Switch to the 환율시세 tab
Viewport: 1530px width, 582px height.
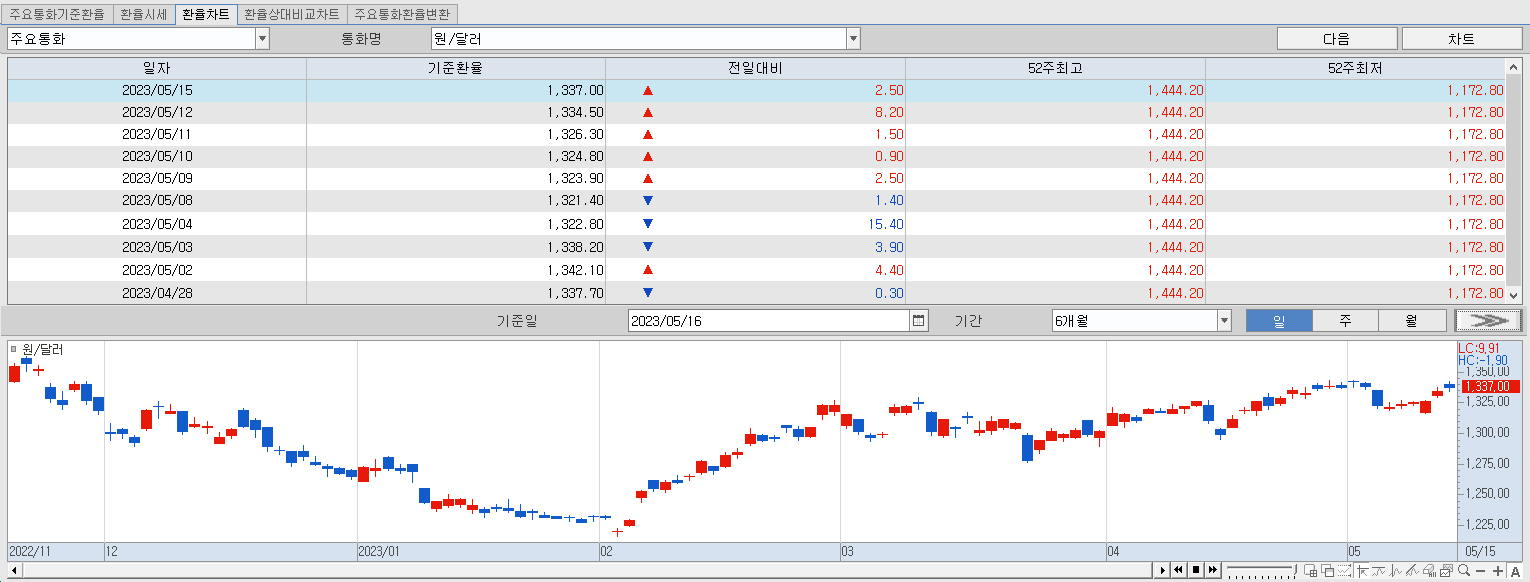142,15
